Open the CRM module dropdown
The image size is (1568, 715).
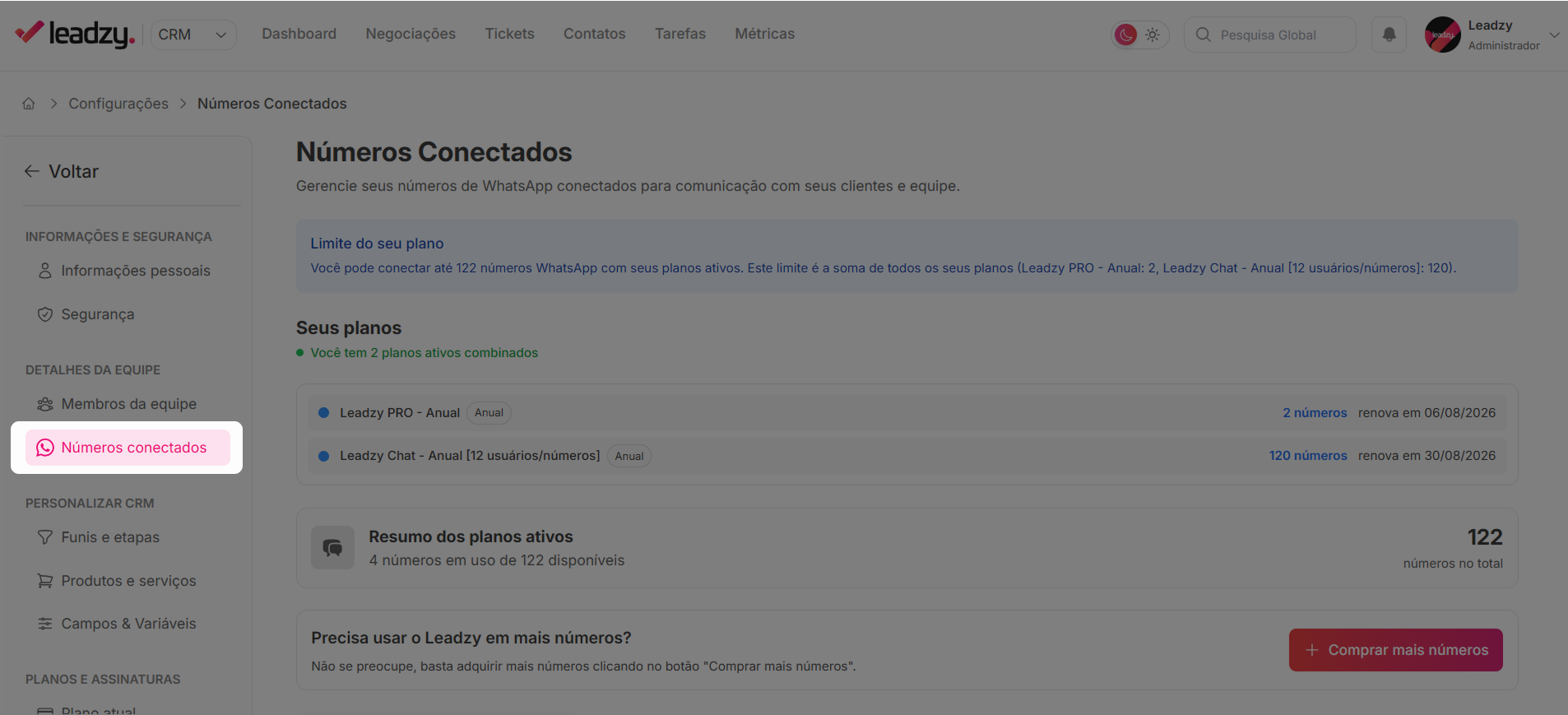(193, 35)
